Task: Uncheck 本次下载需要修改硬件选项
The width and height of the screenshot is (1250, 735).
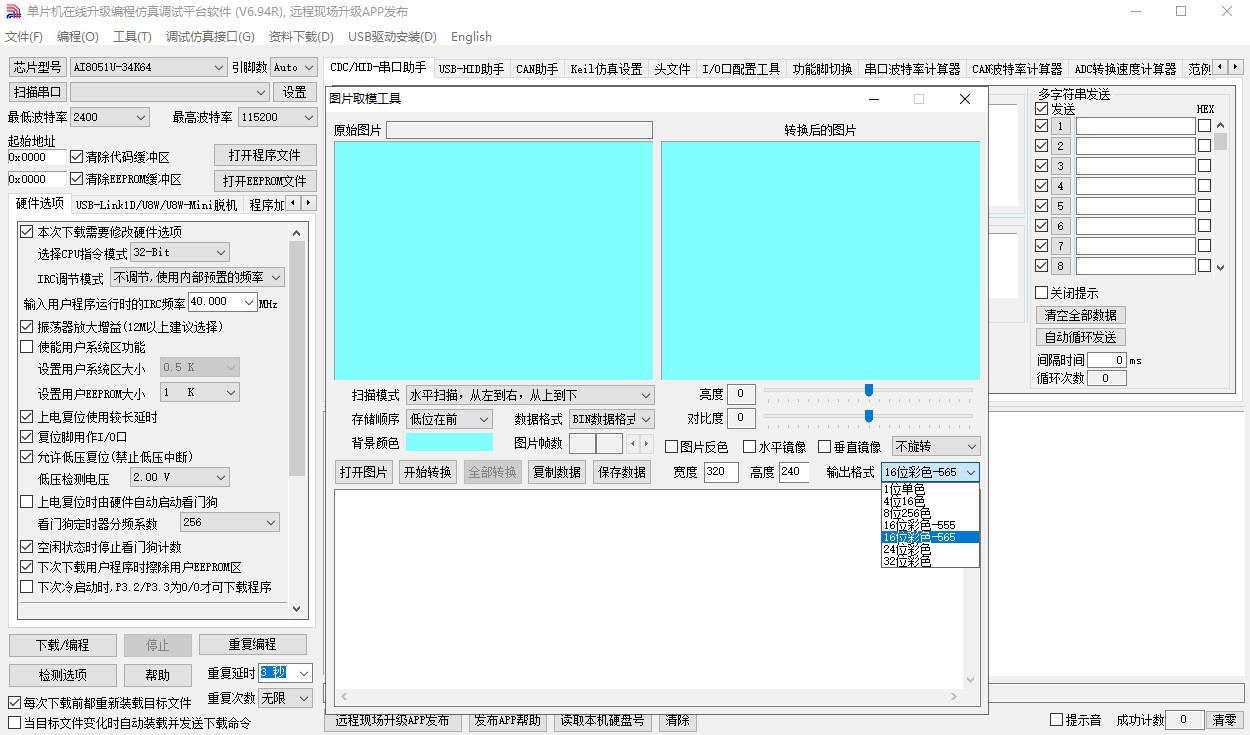Action: (27, 232)
